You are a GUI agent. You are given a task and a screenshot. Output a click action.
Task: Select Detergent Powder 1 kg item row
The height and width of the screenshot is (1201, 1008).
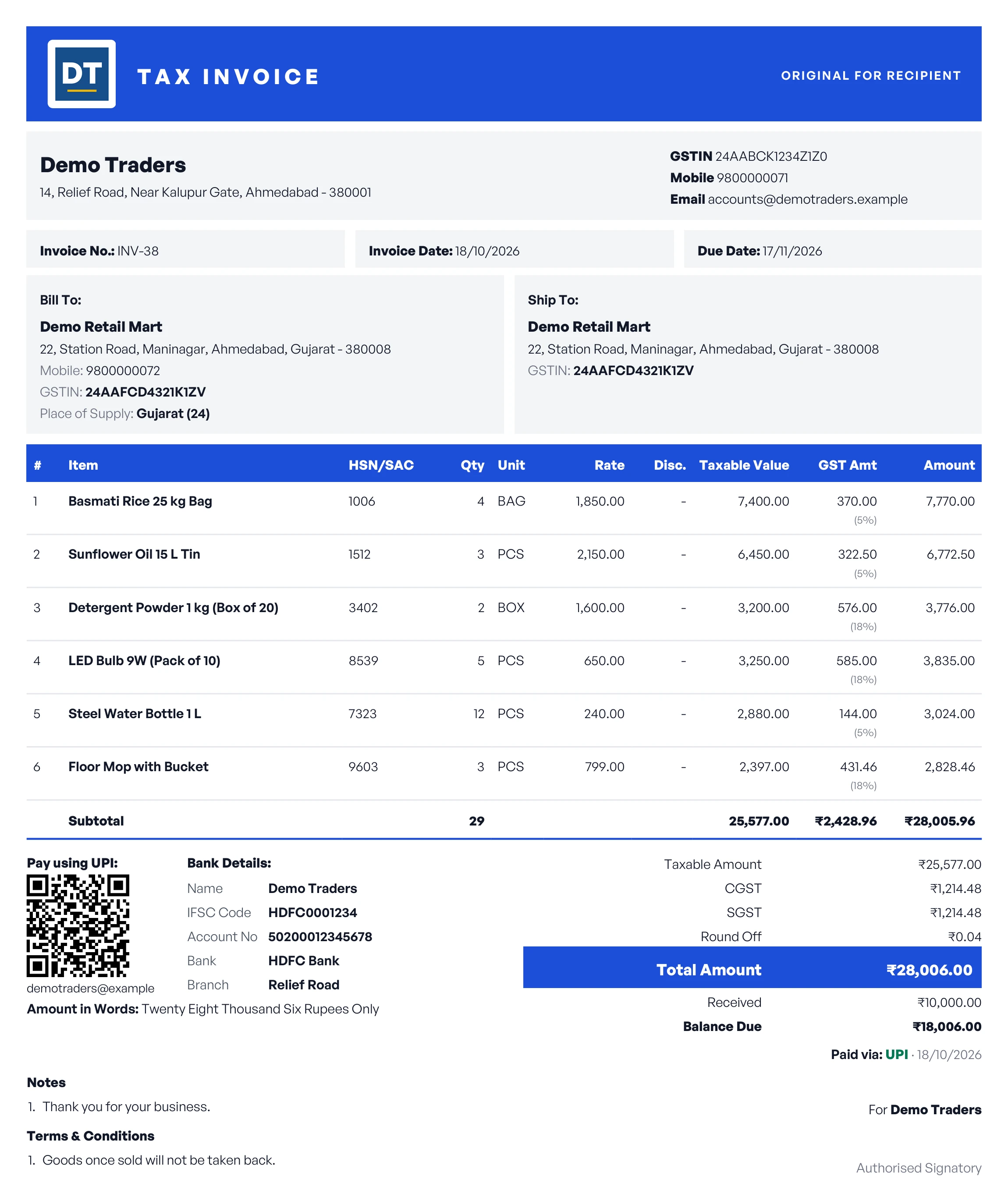click(x=504, y=614)
